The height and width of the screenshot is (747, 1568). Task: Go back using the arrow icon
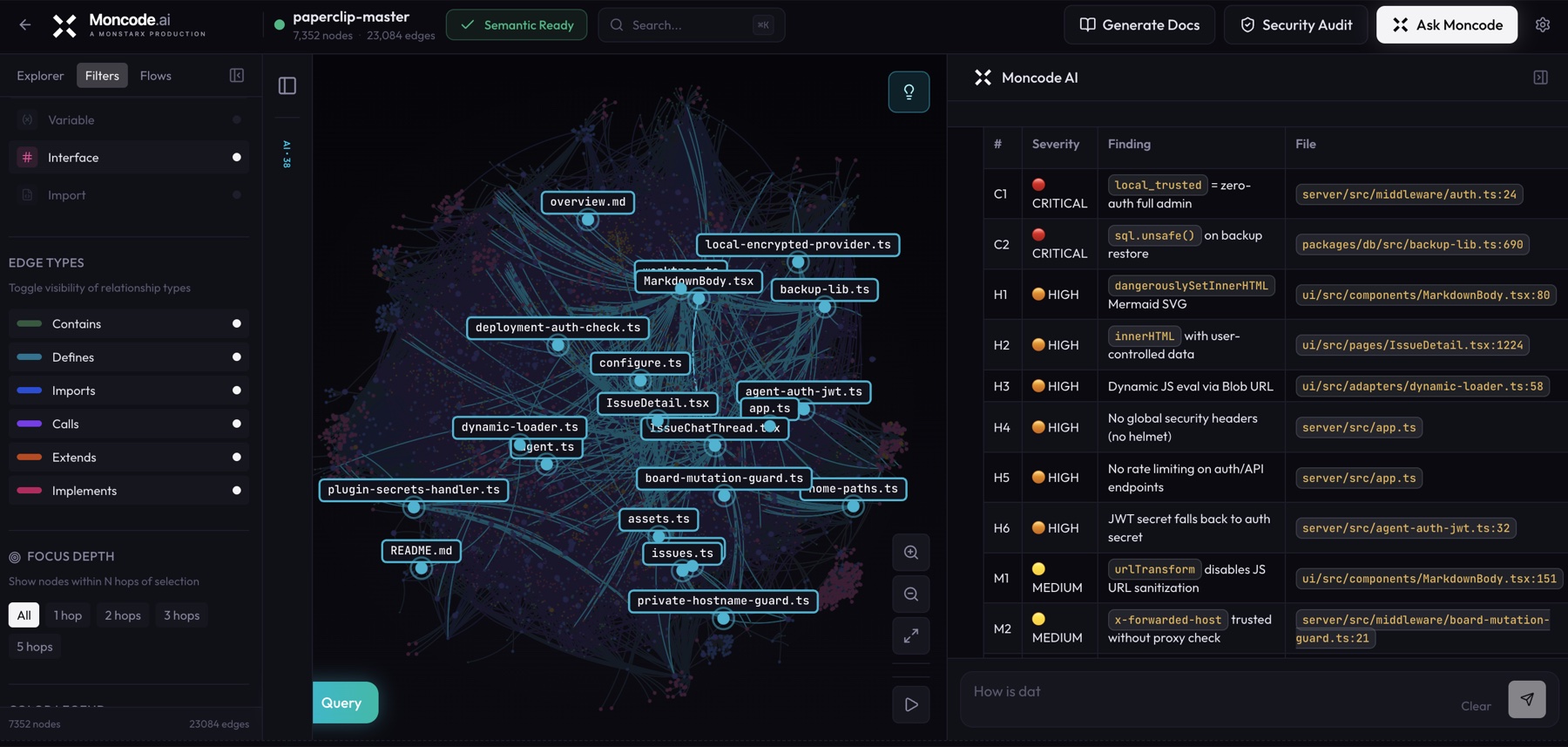[x=24, y=24]
